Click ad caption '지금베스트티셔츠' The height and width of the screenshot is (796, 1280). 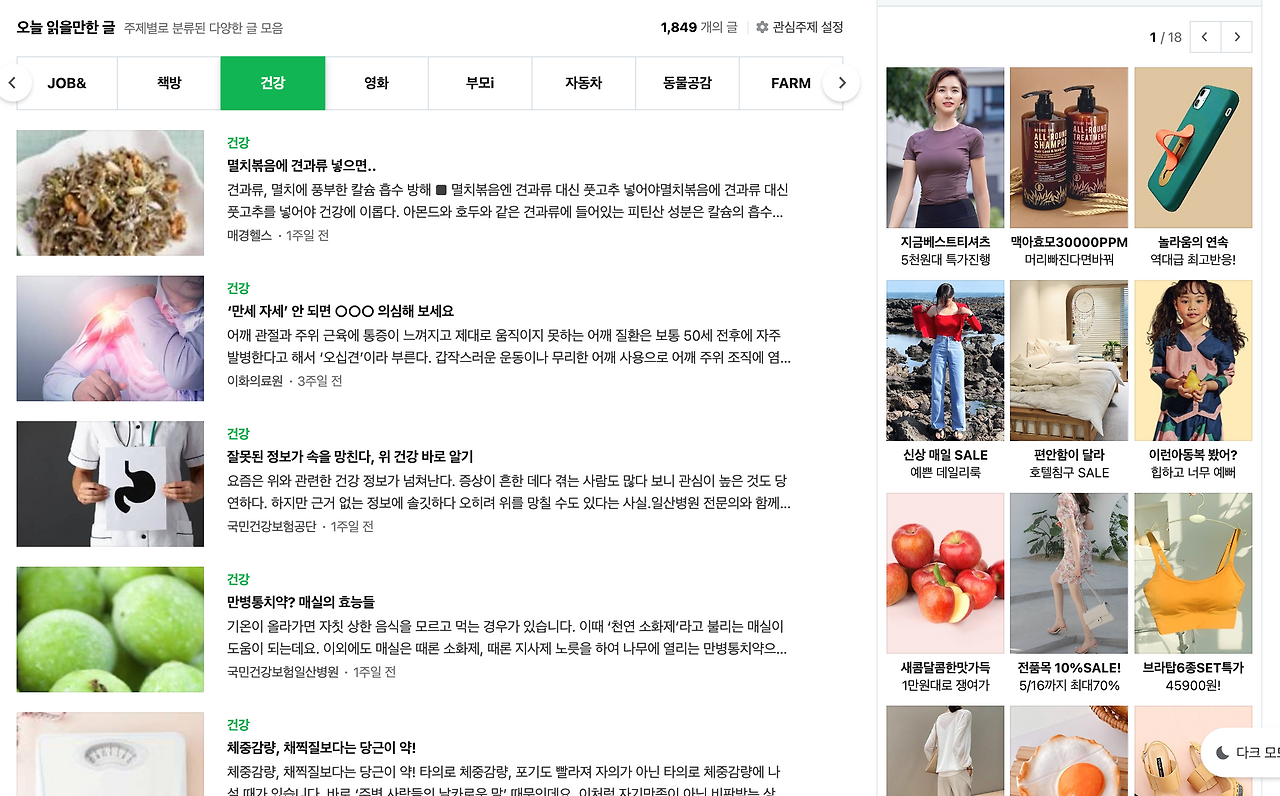click(x=945, y=242)
